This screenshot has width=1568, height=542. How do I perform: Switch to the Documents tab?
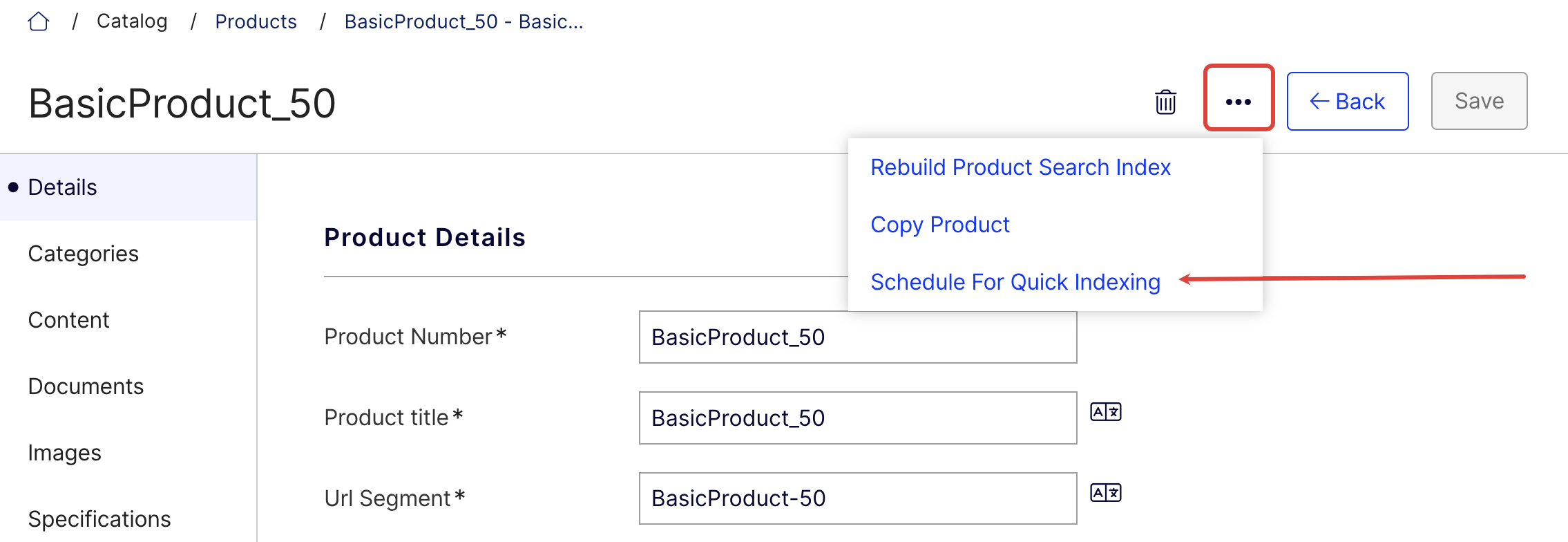[86, 386]
